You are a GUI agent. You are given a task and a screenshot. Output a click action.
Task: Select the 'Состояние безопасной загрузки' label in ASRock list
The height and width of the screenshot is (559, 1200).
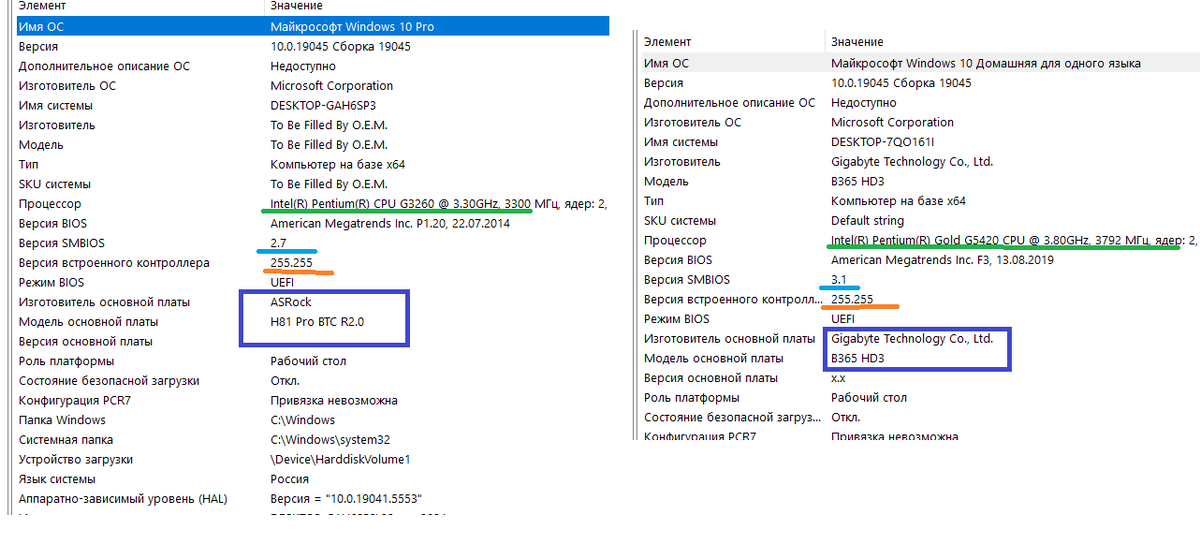pos(109,381)
